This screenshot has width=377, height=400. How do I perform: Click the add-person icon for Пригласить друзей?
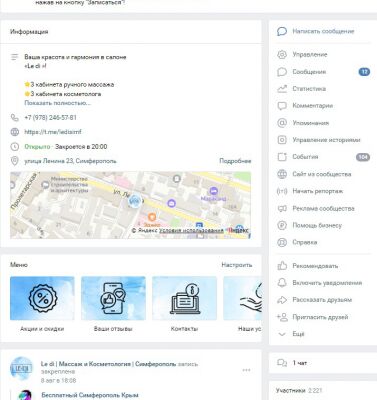pyautogui.click(x=282, y=317)
